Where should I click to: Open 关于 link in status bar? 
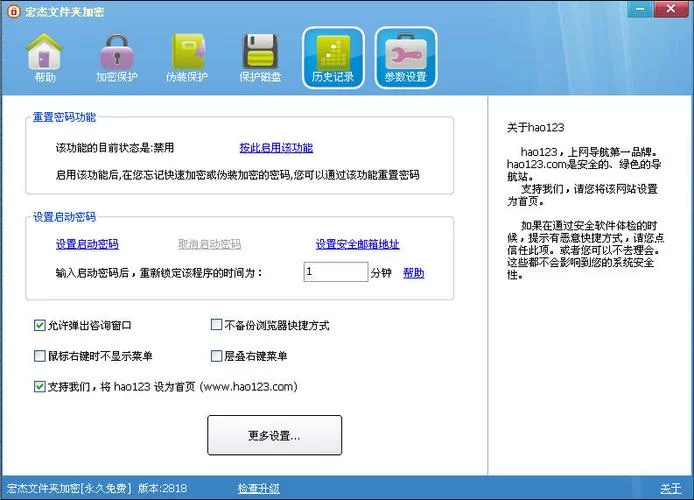671,488
